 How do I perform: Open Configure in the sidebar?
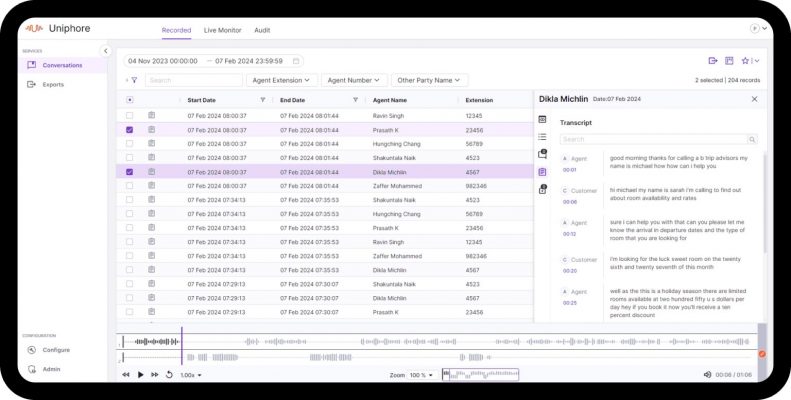point(55,350)
